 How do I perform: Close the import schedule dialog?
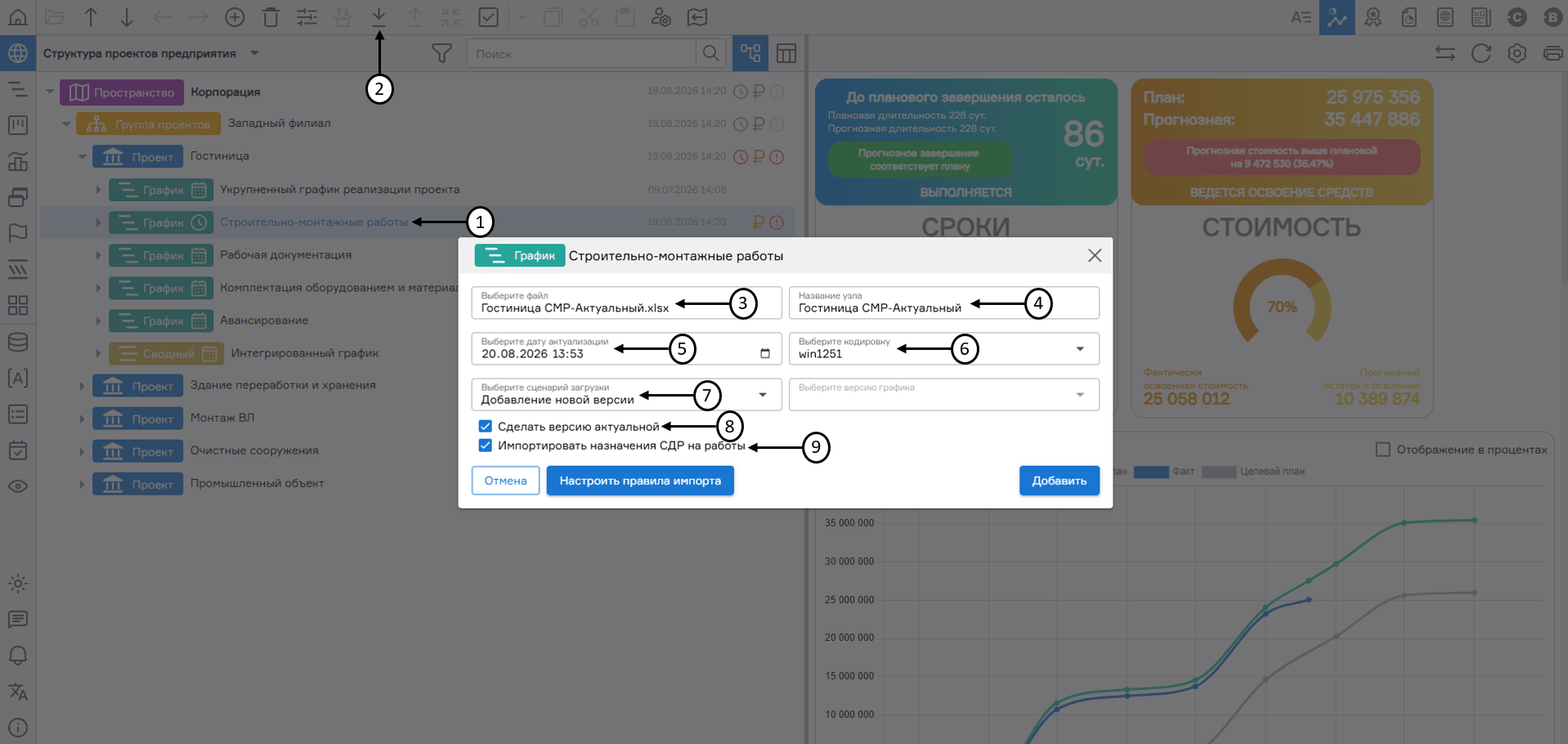pos(1095,256)
